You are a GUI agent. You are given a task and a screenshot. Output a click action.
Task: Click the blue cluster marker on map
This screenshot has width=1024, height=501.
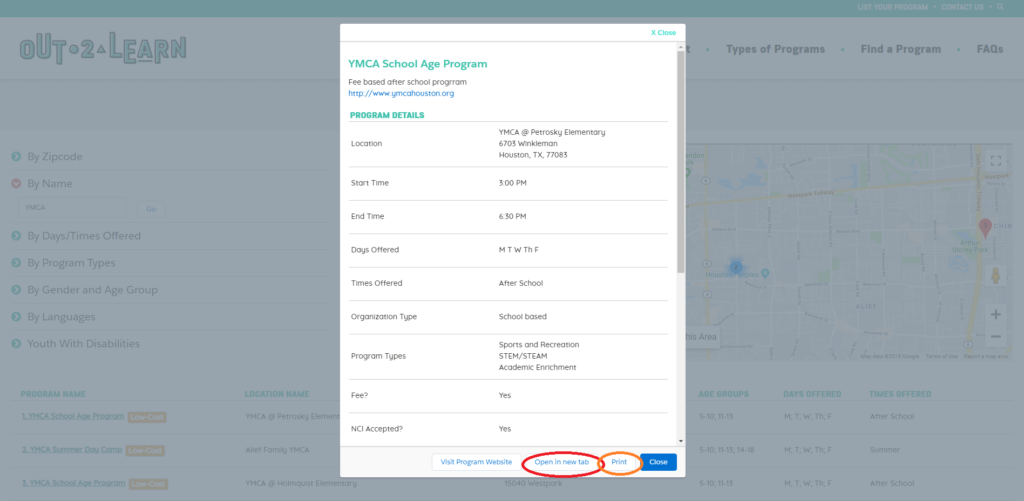[736, 267]
